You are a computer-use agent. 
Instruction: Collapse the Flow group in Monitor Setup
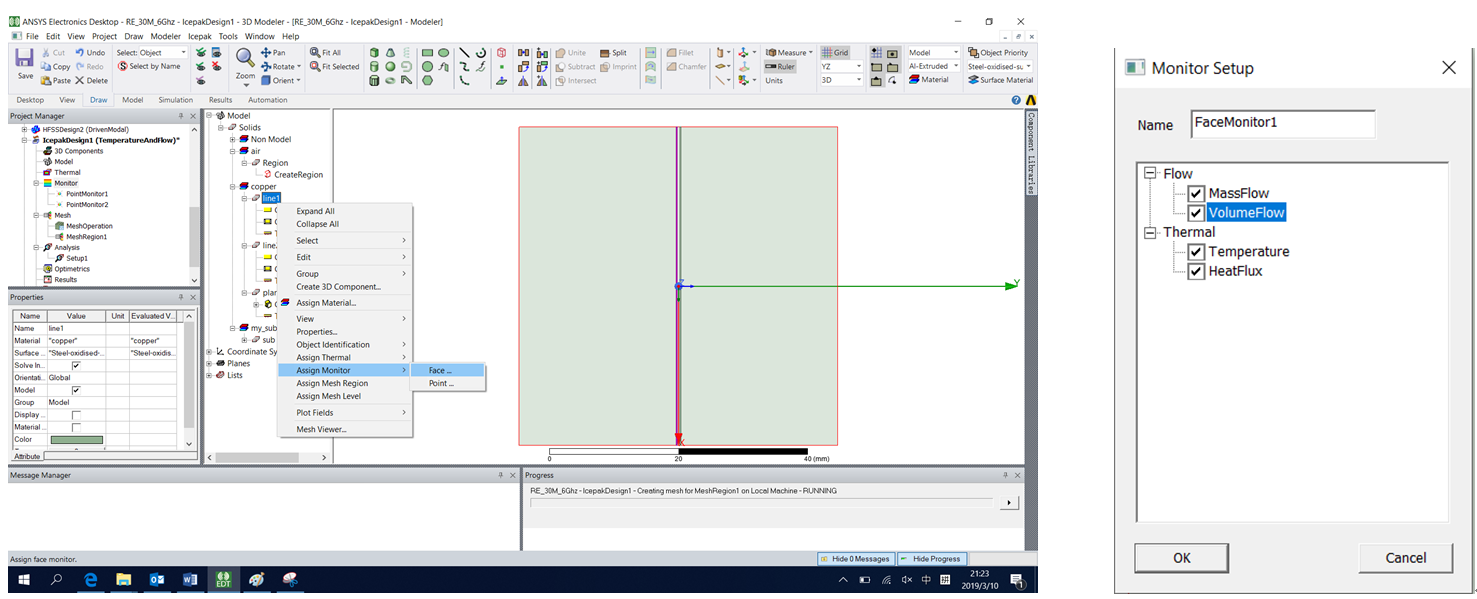1150,174
